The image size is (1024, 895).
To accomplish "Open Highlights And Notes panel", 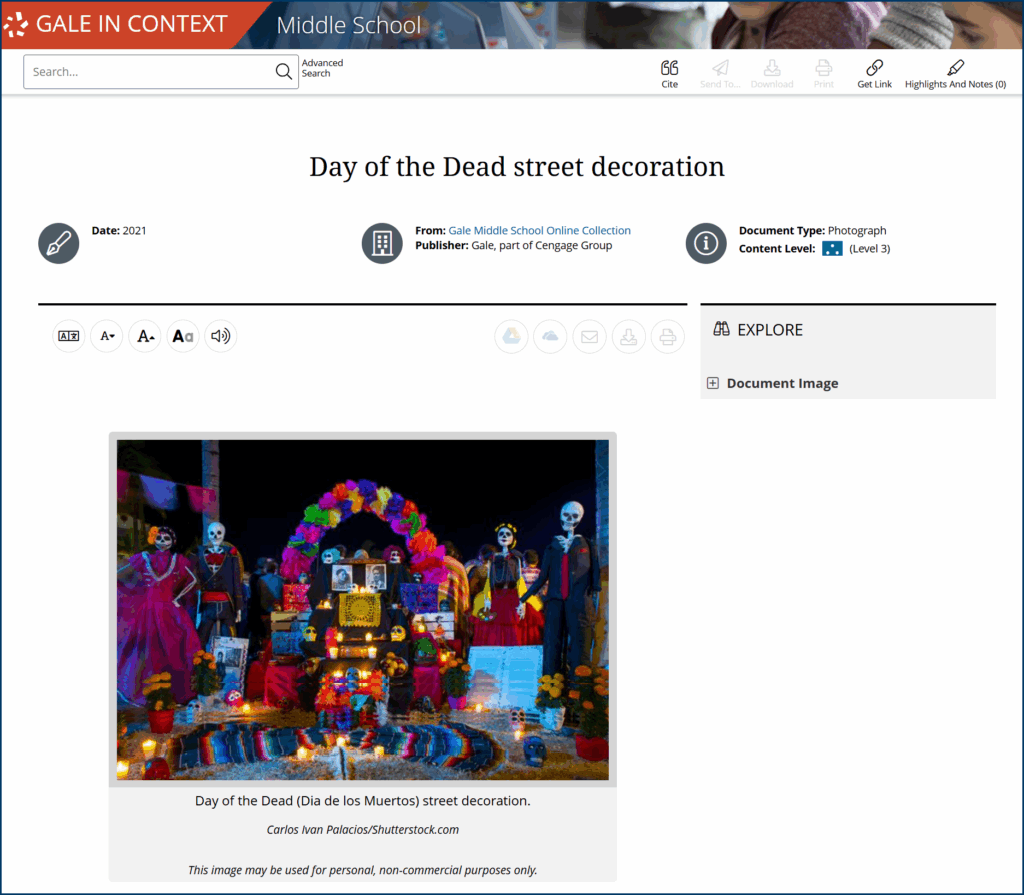I will point(955,68).
